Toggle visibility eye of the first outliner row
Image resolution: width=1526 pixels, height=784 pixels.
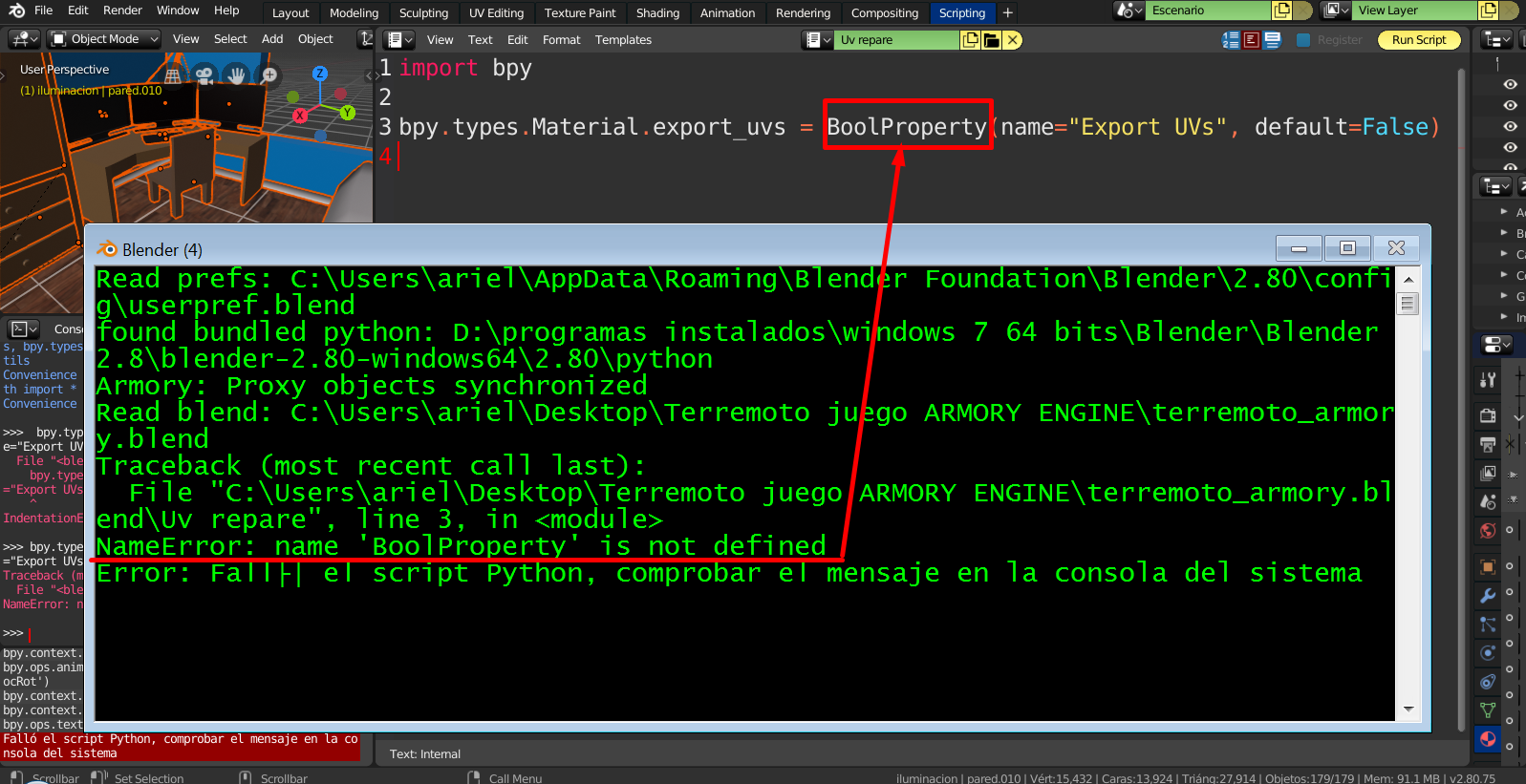1511,84
